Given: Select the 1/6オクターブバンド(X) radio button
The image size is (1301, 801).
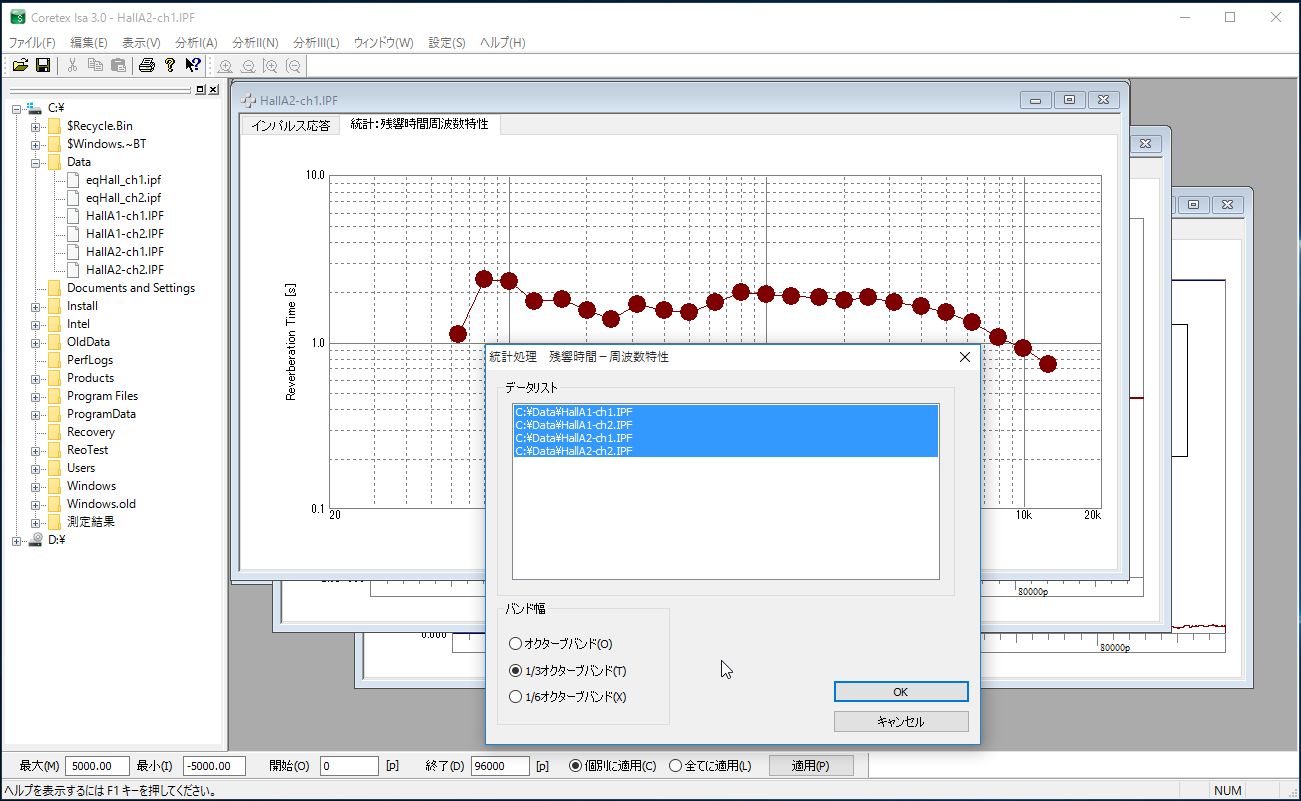Looking at the screenshot, I should click(x=516, y=697).
